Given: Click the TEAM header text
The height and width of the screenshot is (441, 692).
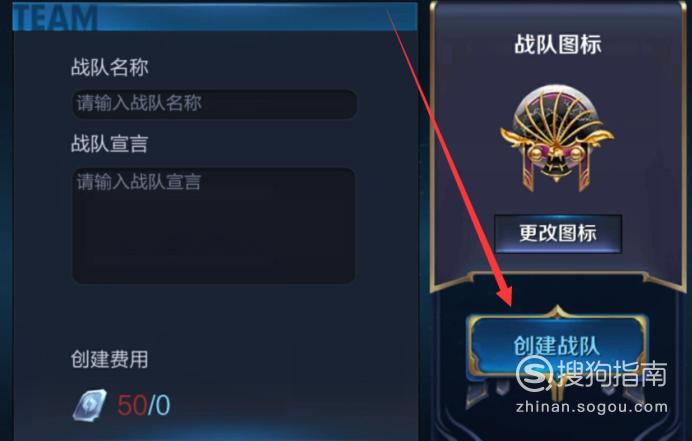Looking at the screenshot, I should click(x=55, y=17).
